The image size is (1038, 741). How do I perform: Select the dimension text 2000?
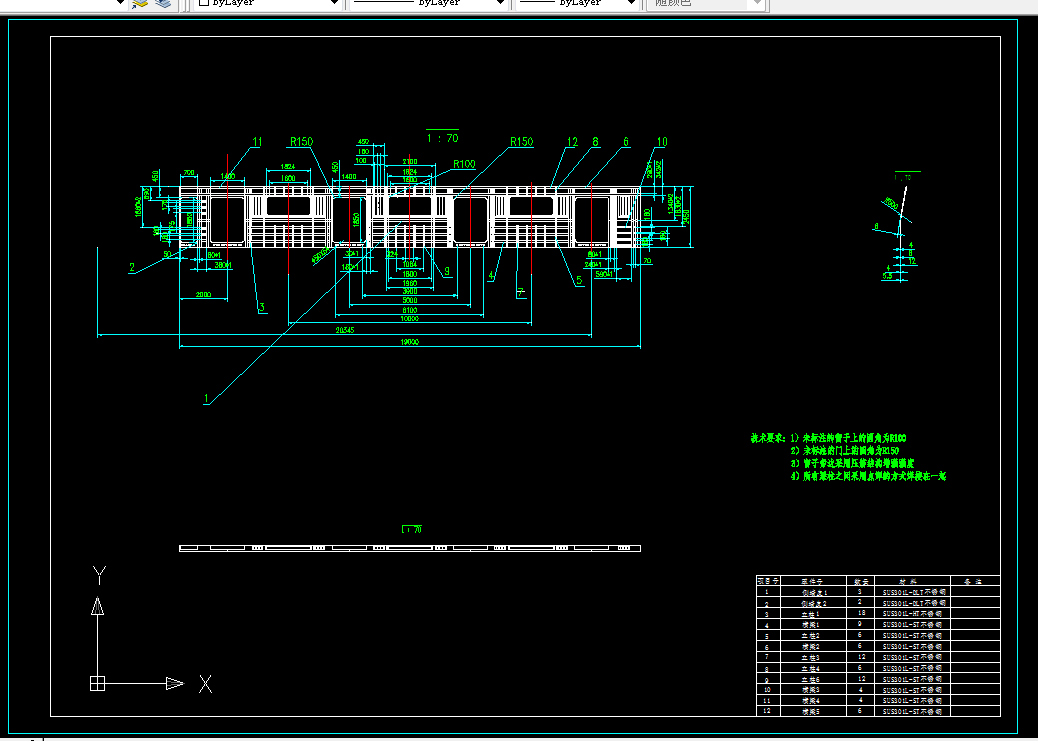click(x=204, y=295)
